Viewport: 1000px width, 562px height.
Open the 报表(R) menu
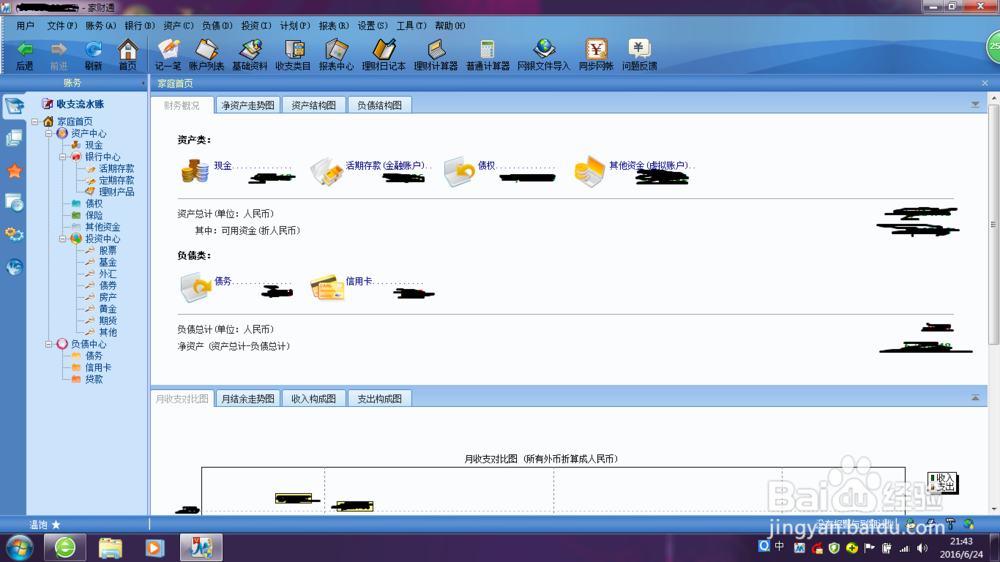[x=334, y=26]
